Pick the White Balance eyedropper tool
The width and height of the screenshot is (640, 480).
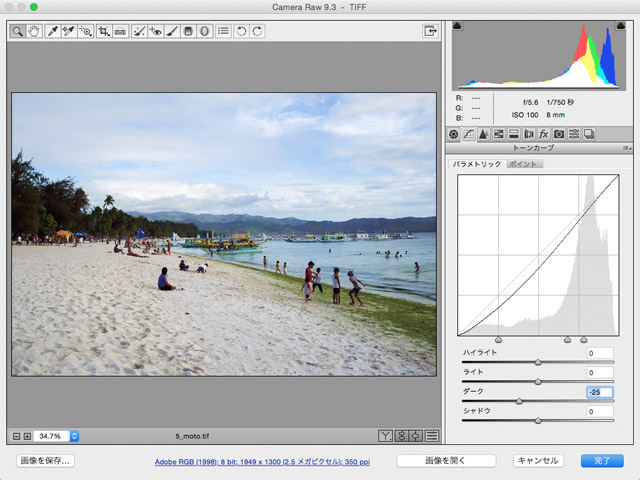[52, 32]
